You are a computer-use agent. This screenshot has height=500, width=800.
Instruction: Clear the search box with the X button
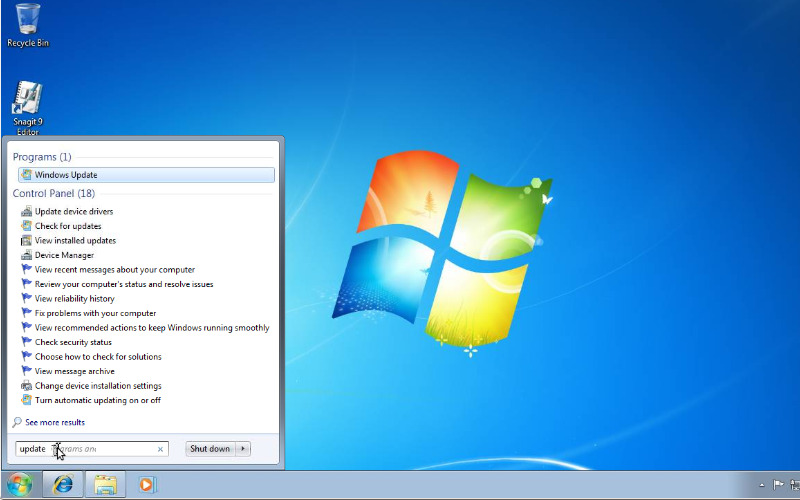pos(160,449)
